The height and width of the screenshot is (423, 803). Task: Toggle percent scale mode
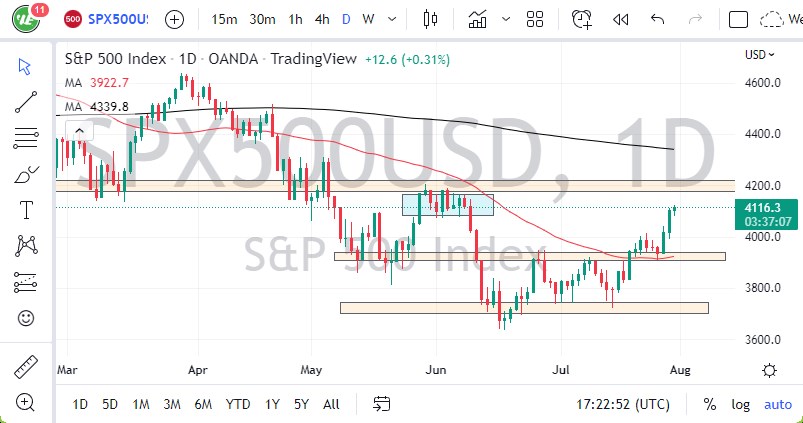coord(710,404)
